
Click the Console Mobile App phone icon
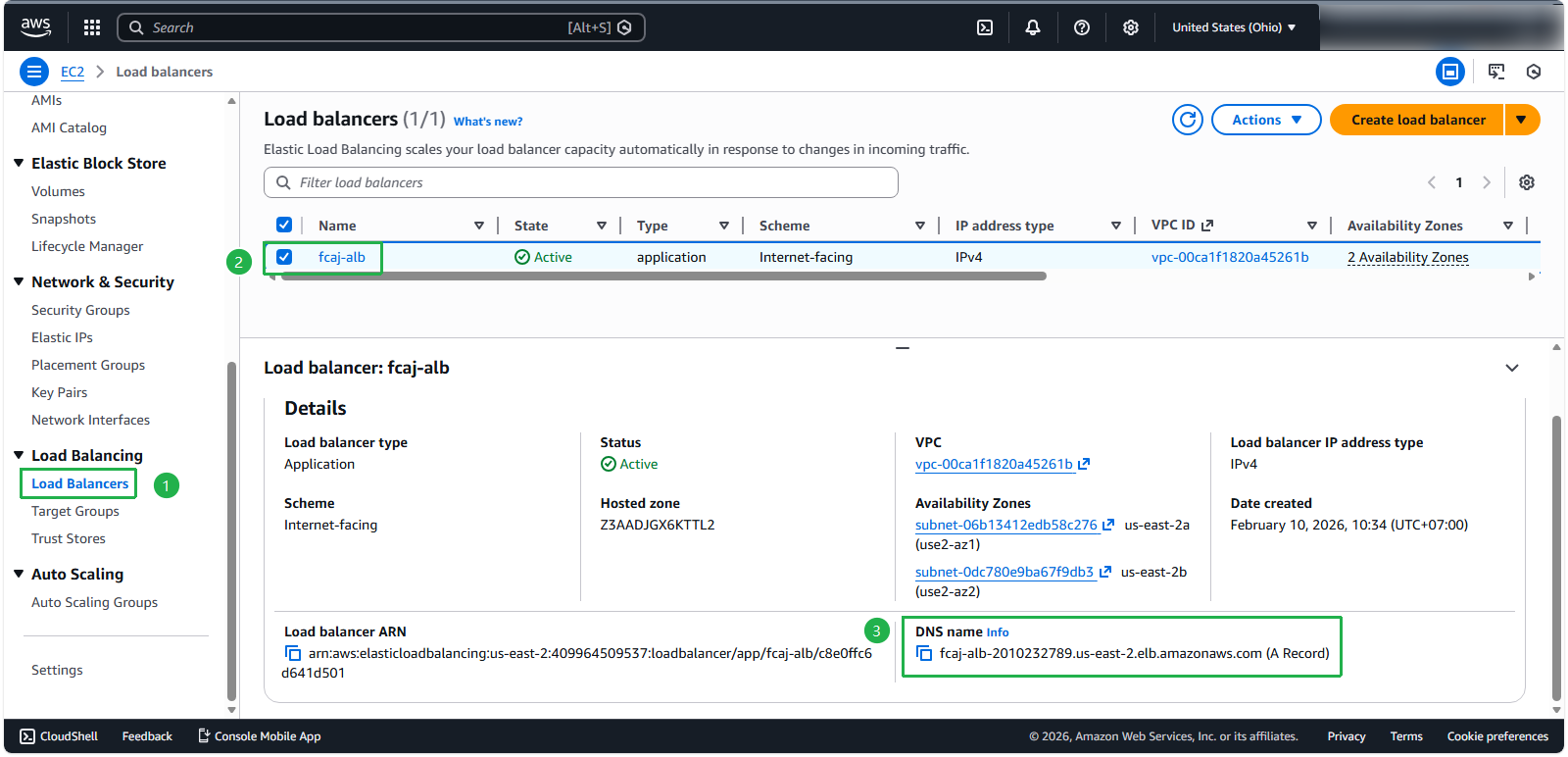204,736
